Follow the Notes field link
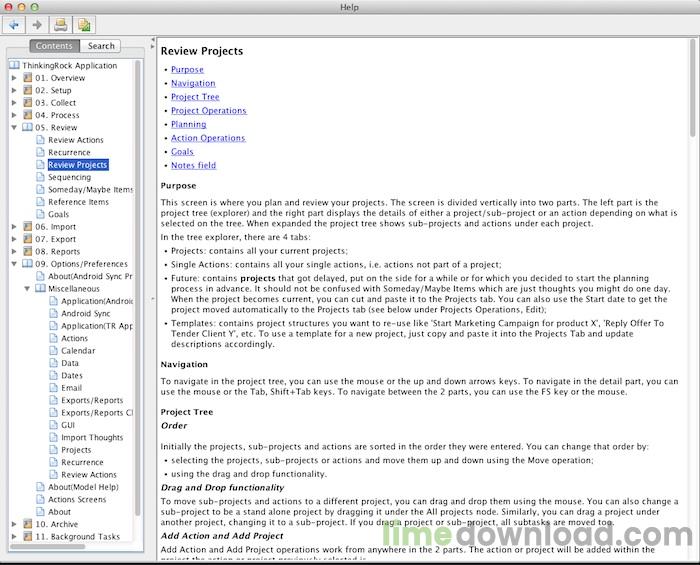This screenshot has width=700, height=565. 193,166
